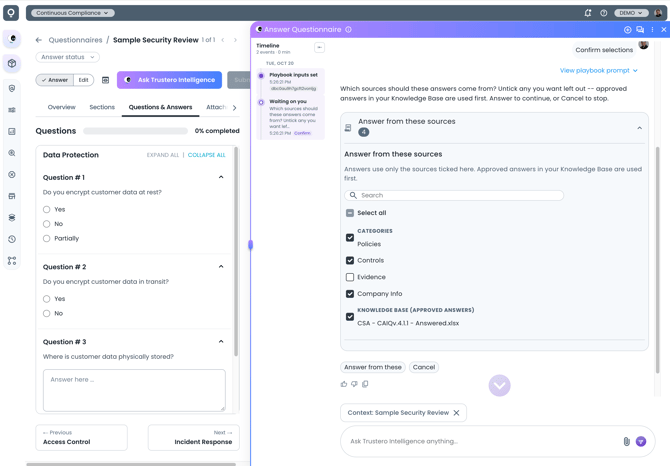
Task: Uncheck the Company Info source checkbox
Action: 350,293
